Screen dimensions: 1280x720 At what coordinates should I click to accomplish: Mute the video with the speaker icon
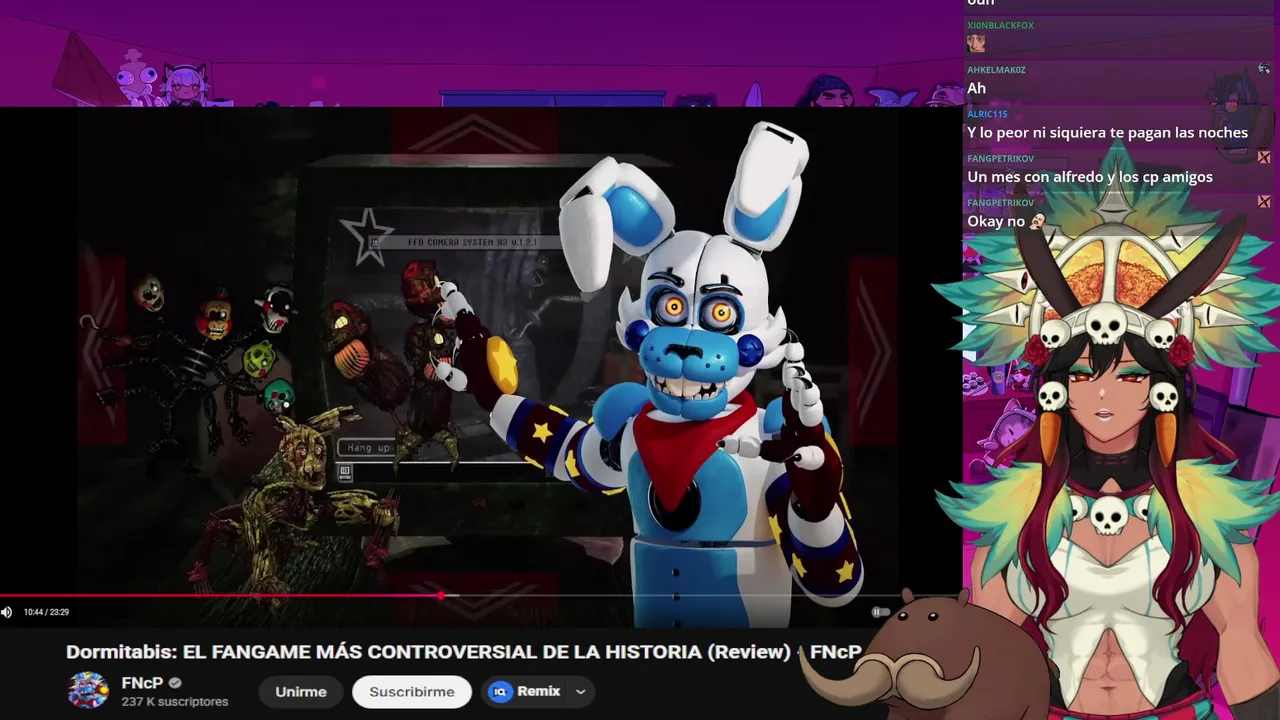click(7, 612)
